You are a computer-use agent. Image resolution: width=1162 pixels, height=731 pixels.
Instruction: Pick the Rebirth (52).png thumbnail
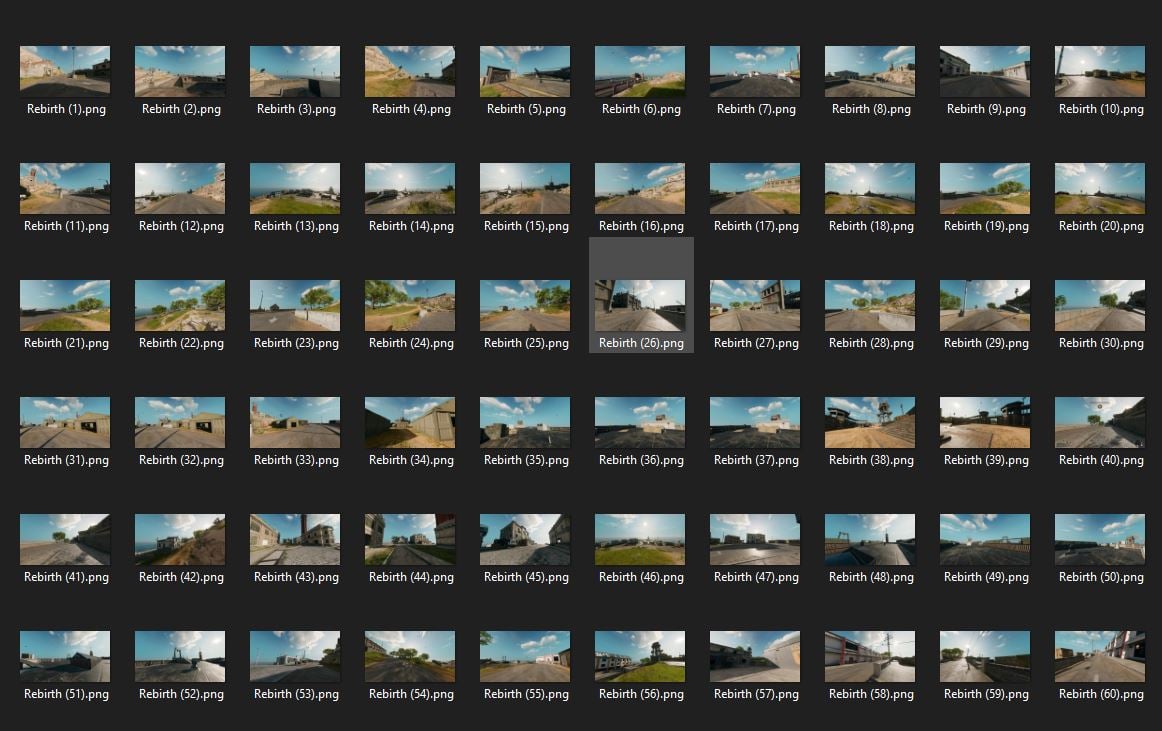[180, 657]
